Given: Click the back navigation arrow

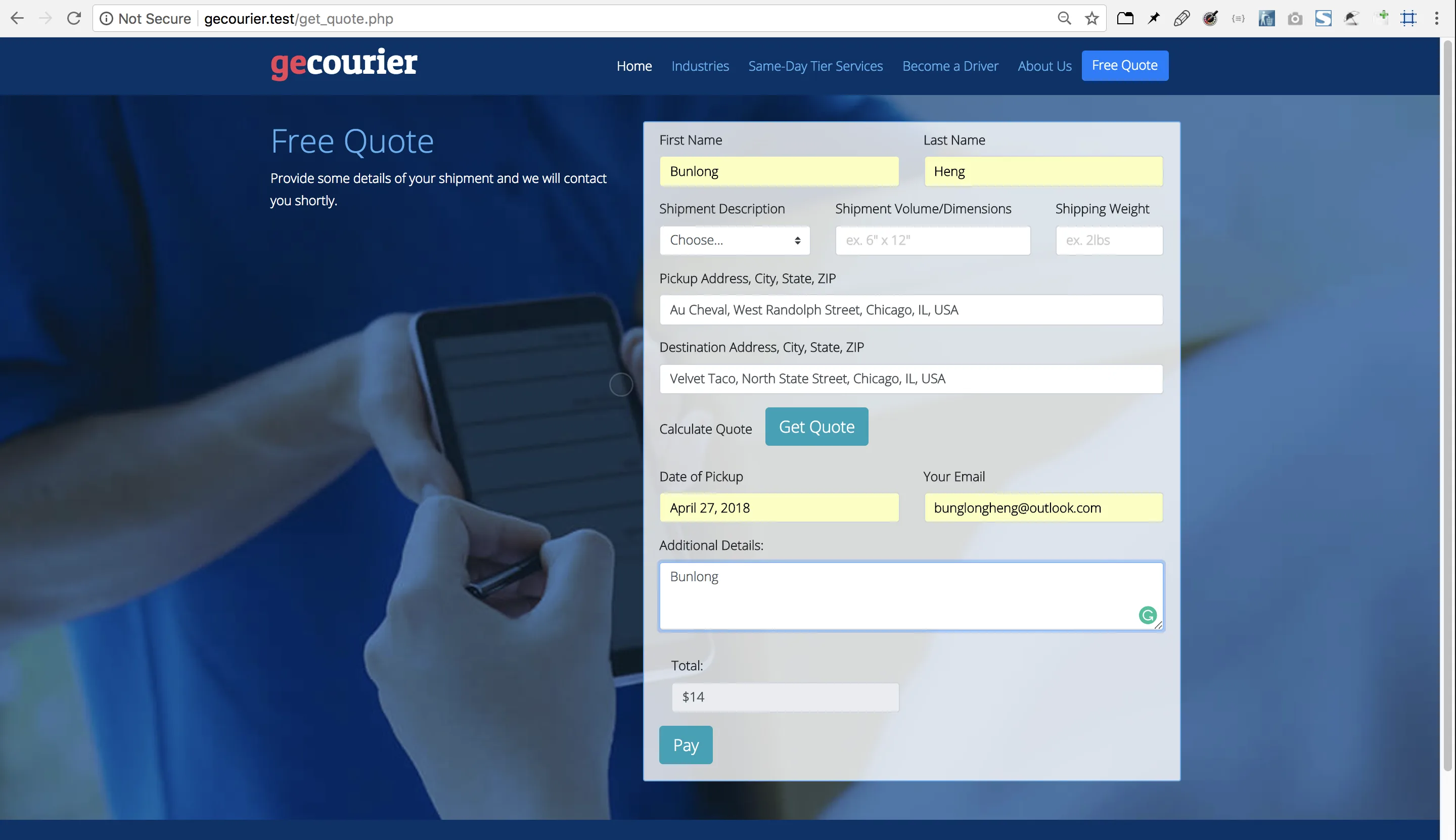Looking at the screenshot, I should pos(17,18).
